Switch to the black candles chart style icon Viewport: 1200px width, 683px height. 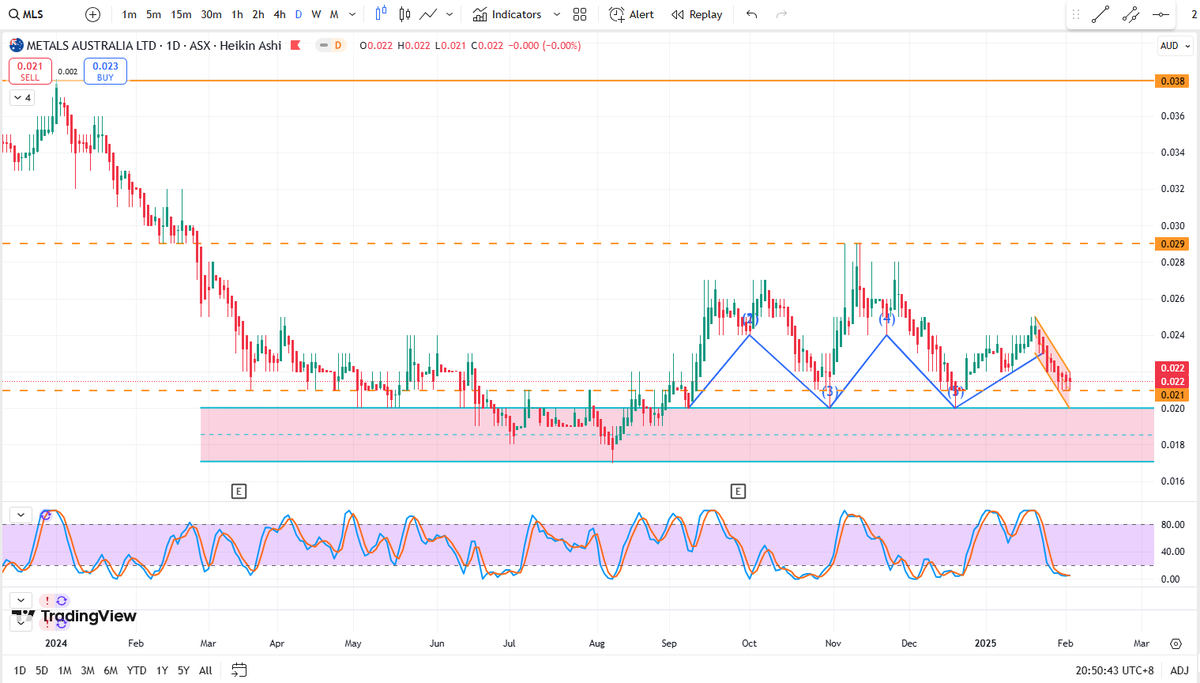[404, 14]
